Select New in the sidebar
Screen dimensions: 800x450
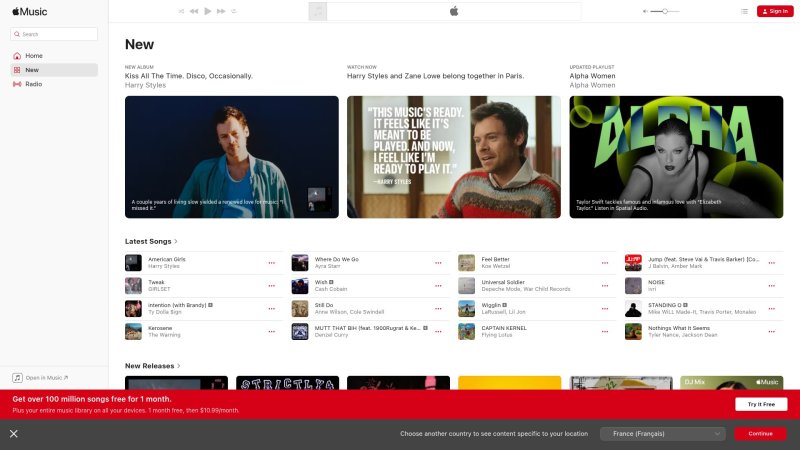54,70
